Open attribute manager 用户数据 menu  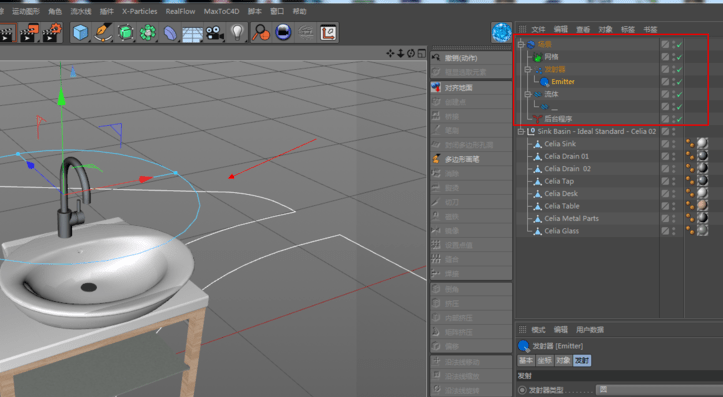(590, 330)
